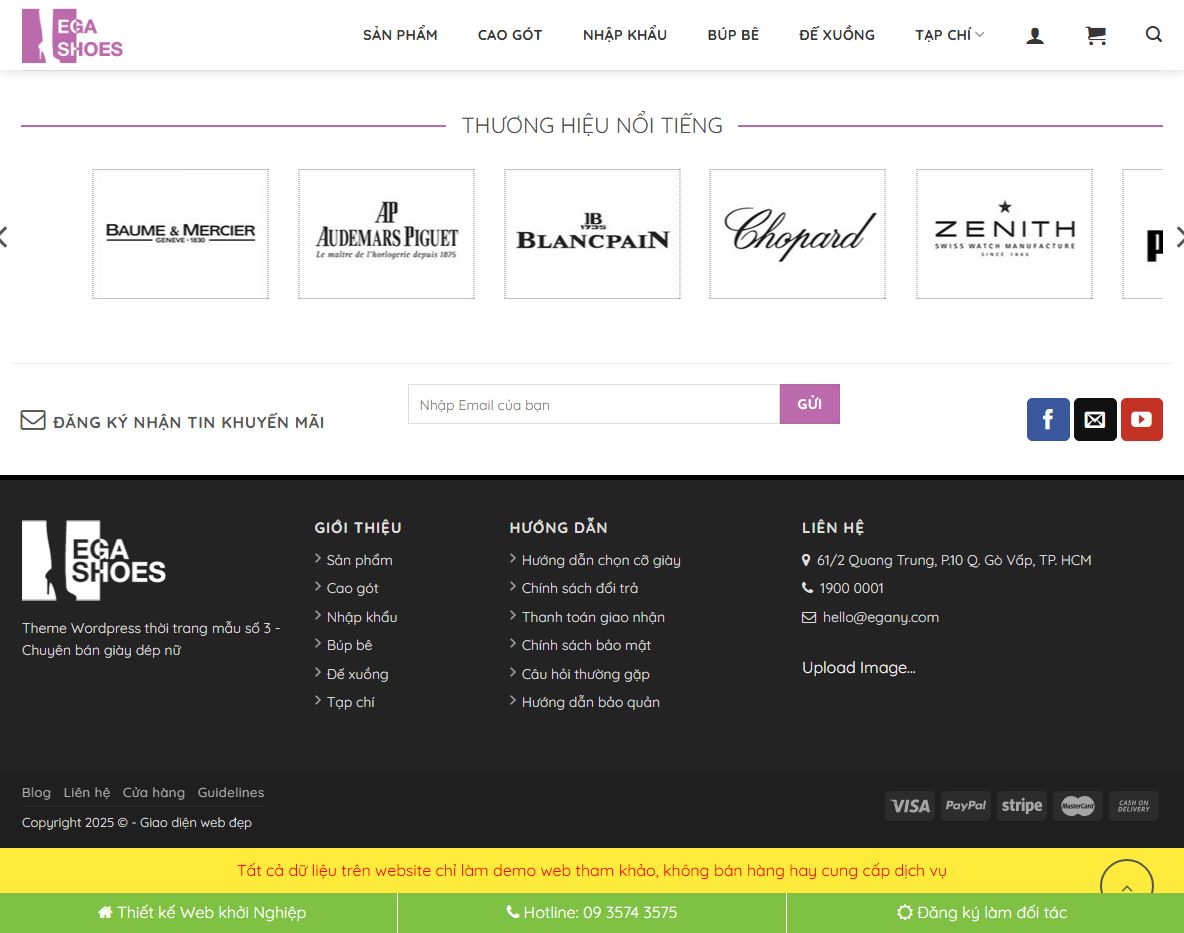Open the Facebook social icon
The width and height of the screenshot is (1184, 933).
pyautogui.click(x=1048, y=419)
